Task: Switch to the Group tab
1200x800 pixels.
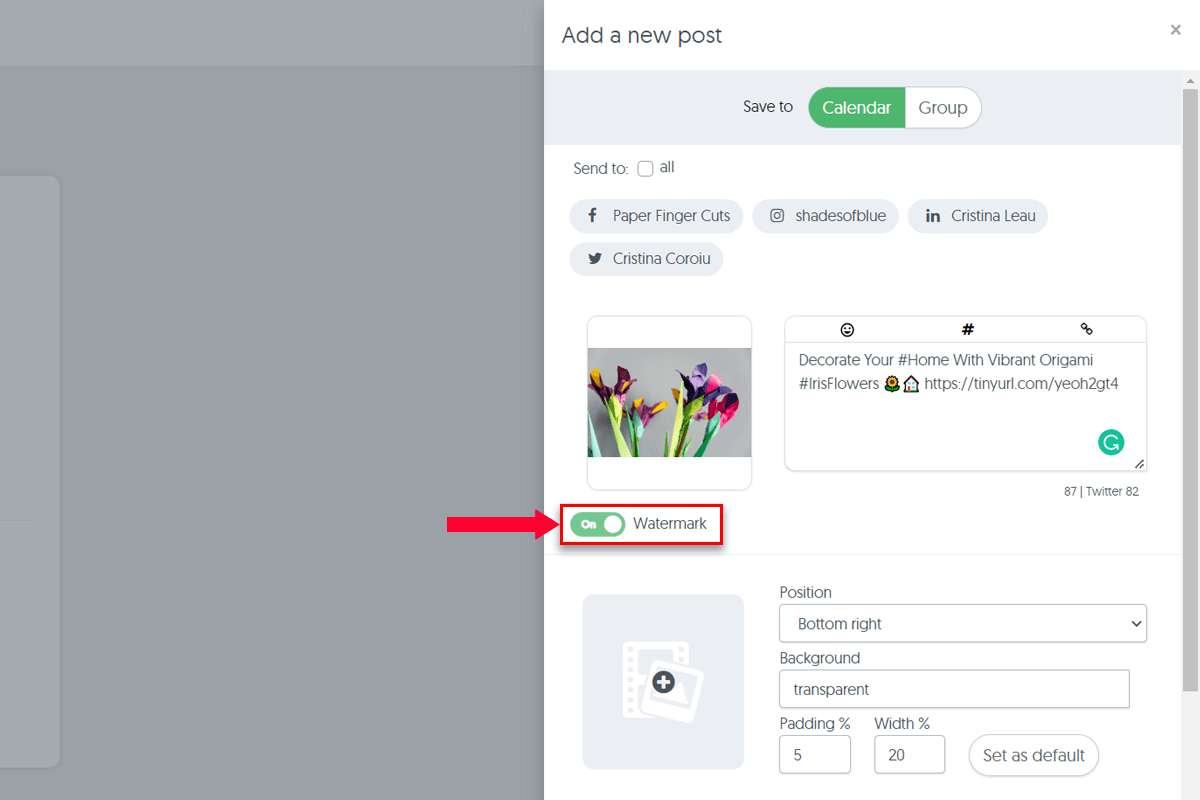Action: [943, 108]
